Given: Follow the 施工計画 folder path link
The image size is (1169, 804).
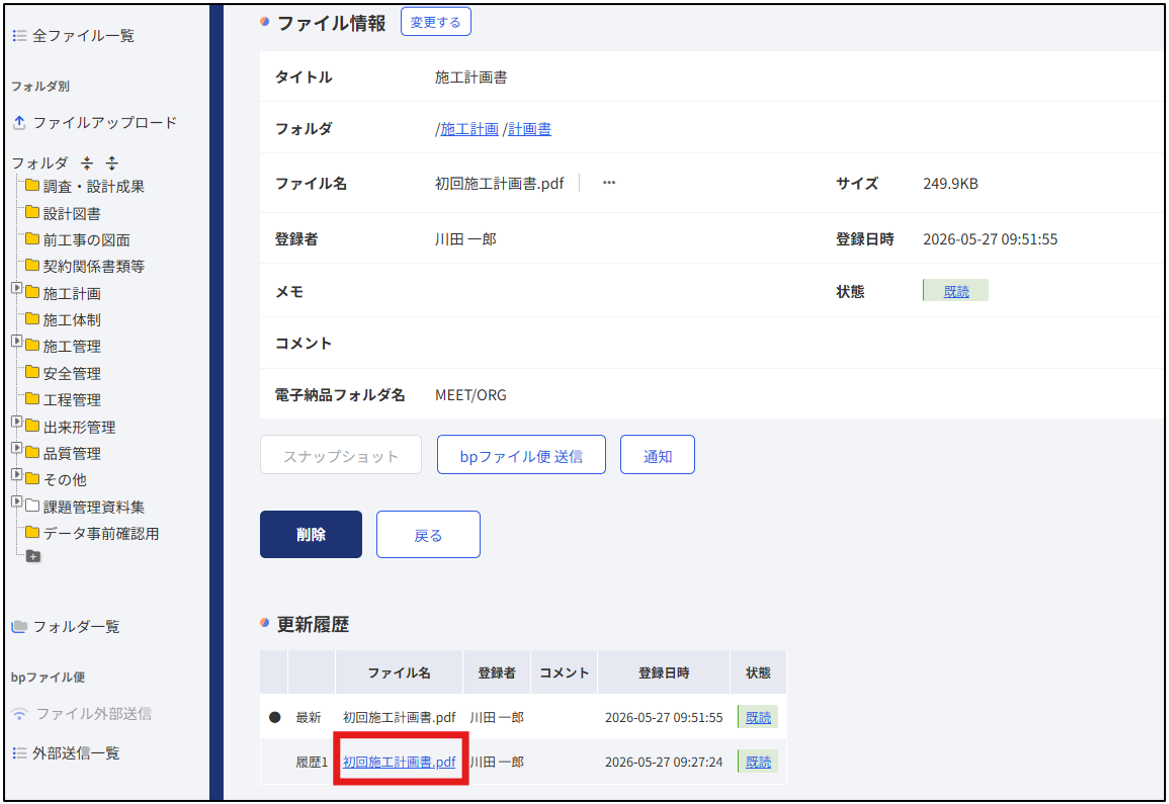Looking at the screenshot, I should coord(470,129).
